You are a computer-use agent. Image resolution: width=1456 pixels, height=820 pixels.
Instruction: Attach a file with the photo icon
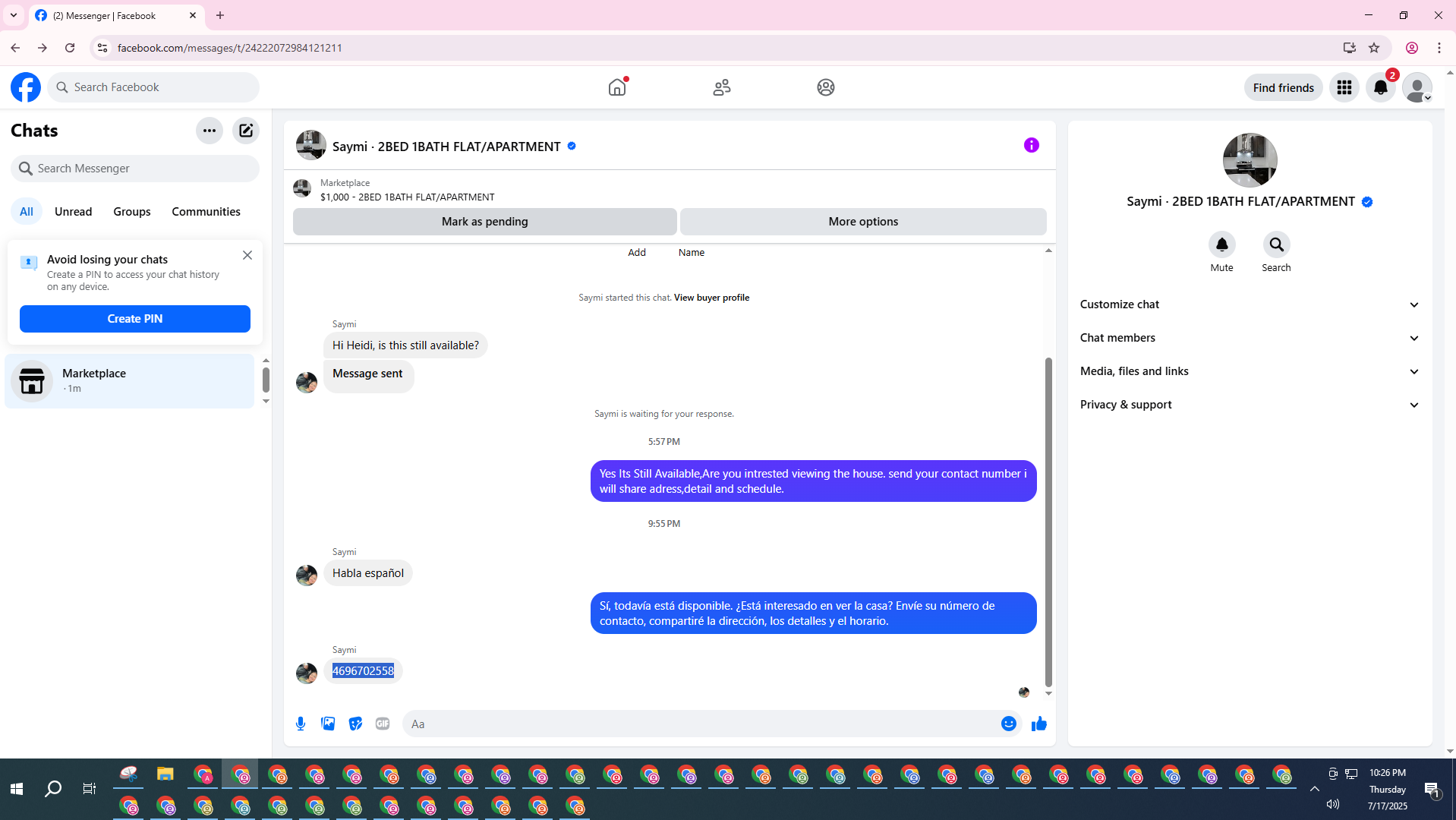[328, 724]
